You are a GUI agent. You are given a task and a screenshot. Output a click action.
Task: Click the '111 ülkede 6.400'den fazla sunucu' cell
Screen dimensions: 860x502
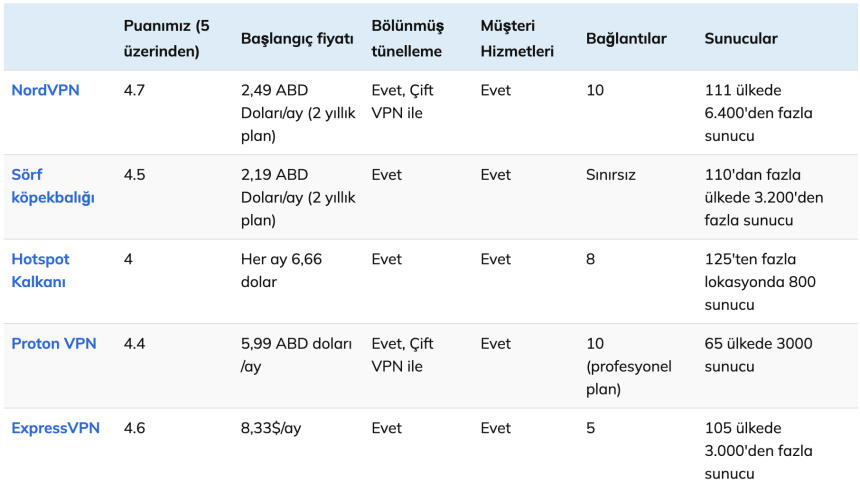pyautogui.click(x=758, y=112)
